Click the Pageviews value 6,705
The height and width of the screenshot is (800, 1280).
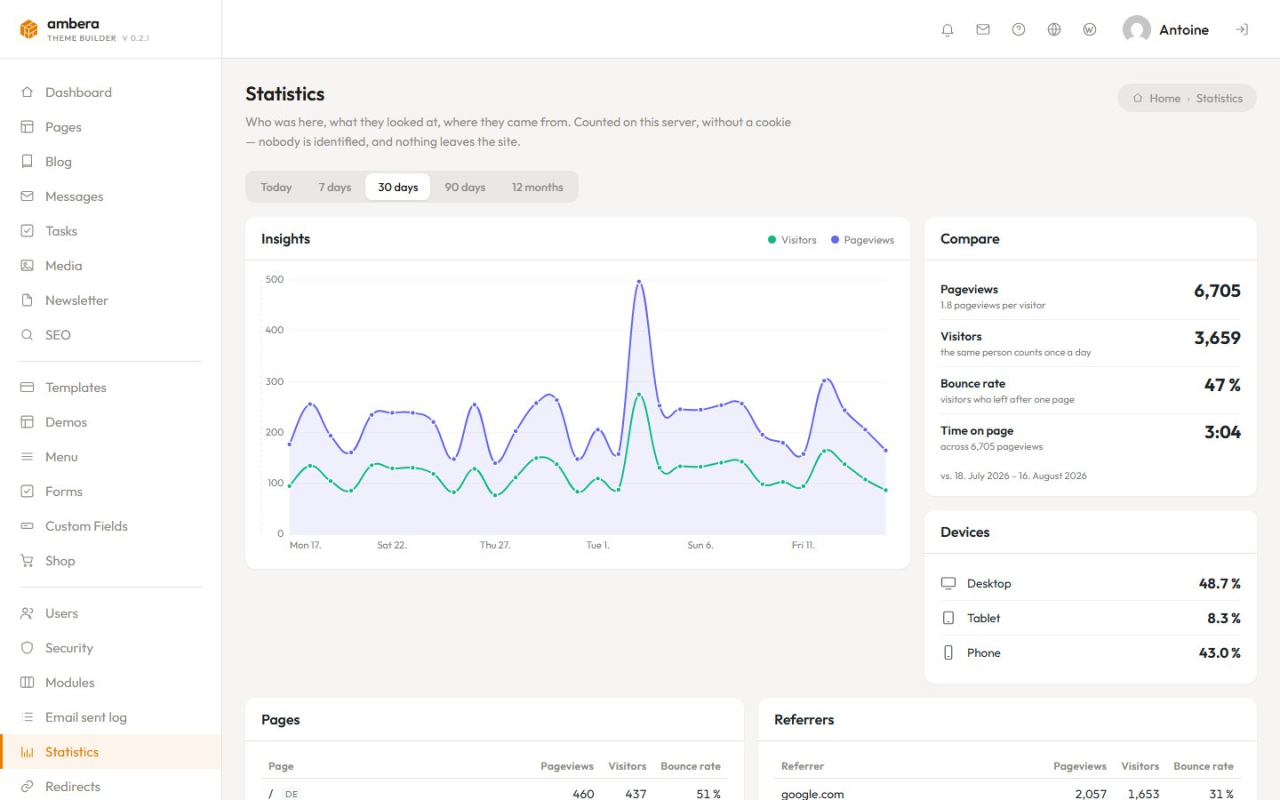[x=1217, y=291]
